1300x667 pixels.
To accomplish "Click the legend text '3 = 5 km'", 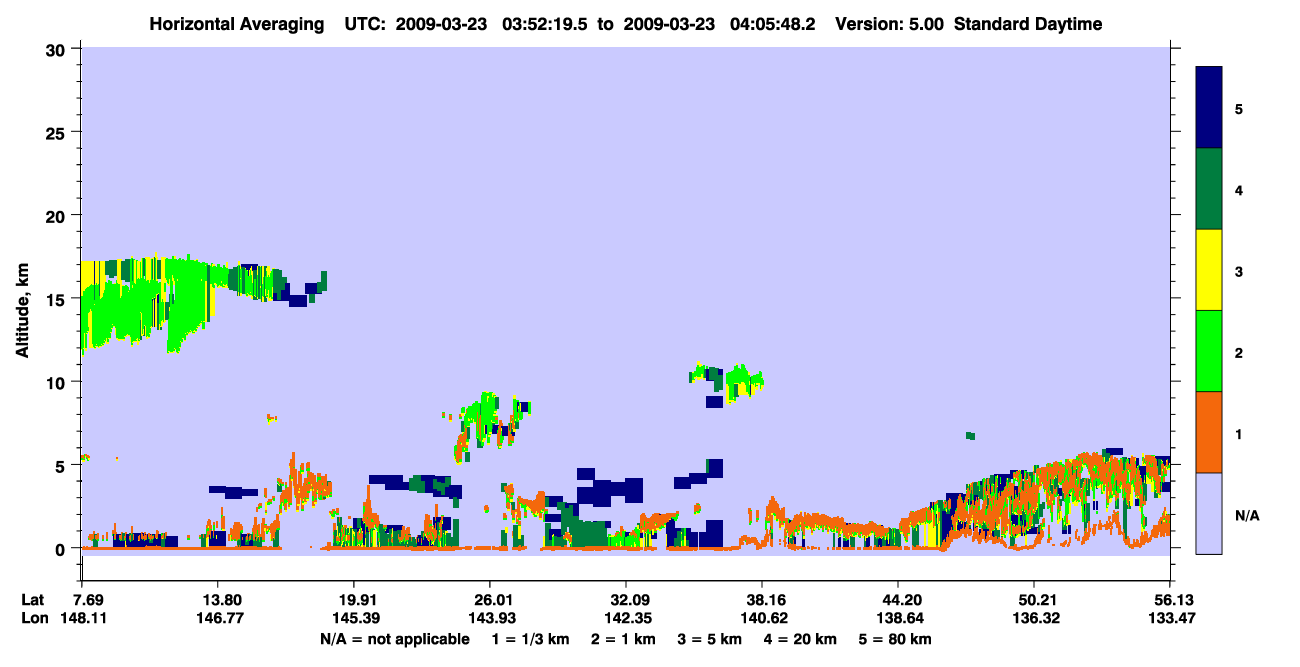I will point(710,638).
